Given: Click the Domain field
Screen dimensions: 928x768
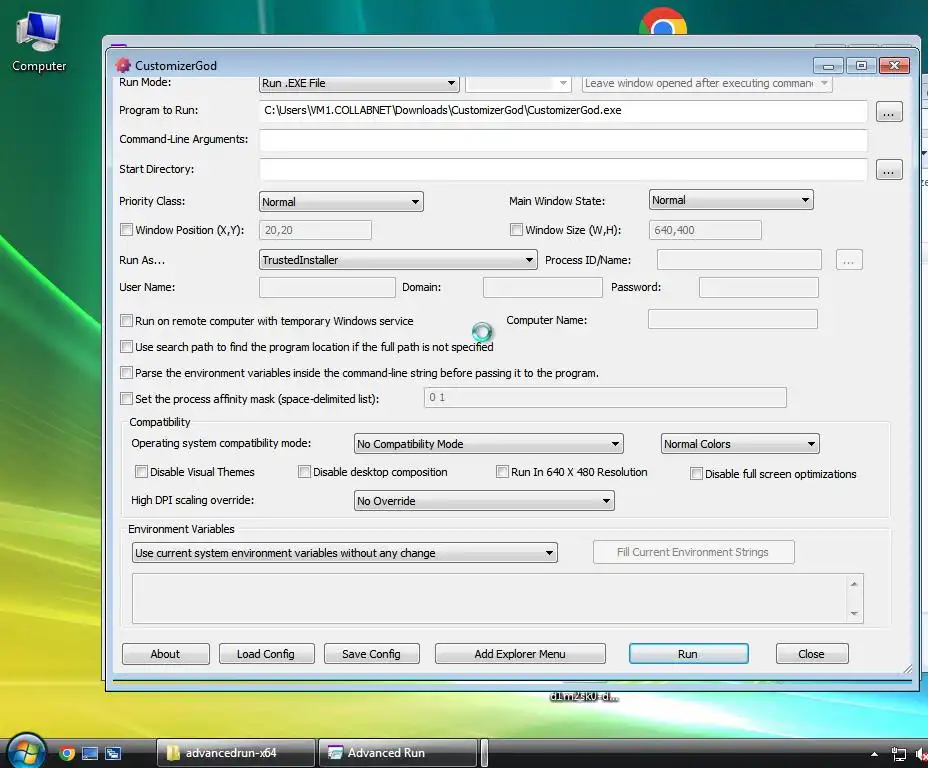Looking at the screenshot, I should (543, 288).
